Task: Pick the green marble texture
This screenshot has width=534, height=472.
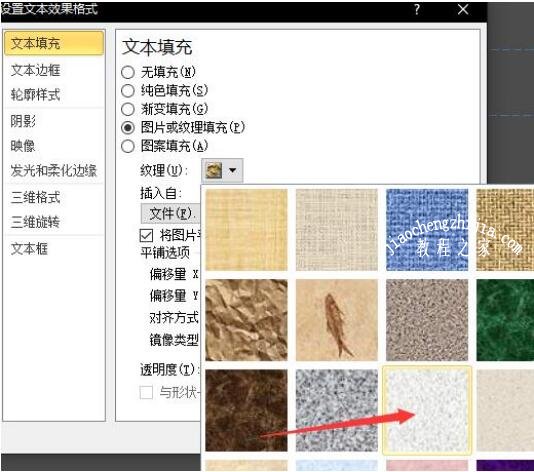Action: click(x=505, y=320)
